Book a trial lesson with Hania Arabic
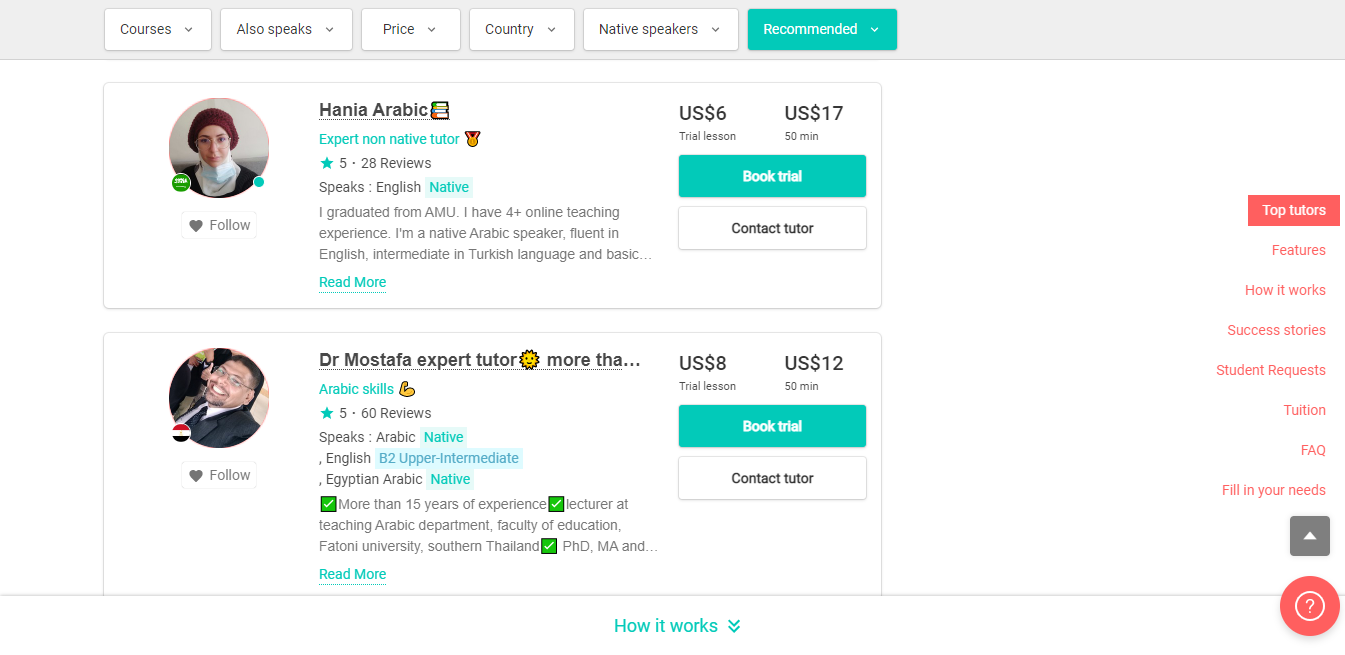 pyautogui.click(x=772, y=176)
